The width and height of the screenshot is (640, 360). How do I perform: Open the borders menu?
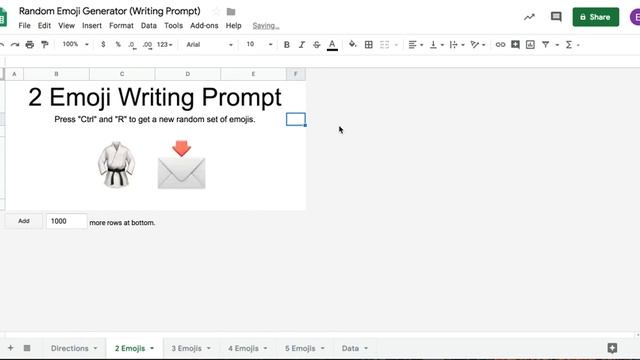pos(369,44)
